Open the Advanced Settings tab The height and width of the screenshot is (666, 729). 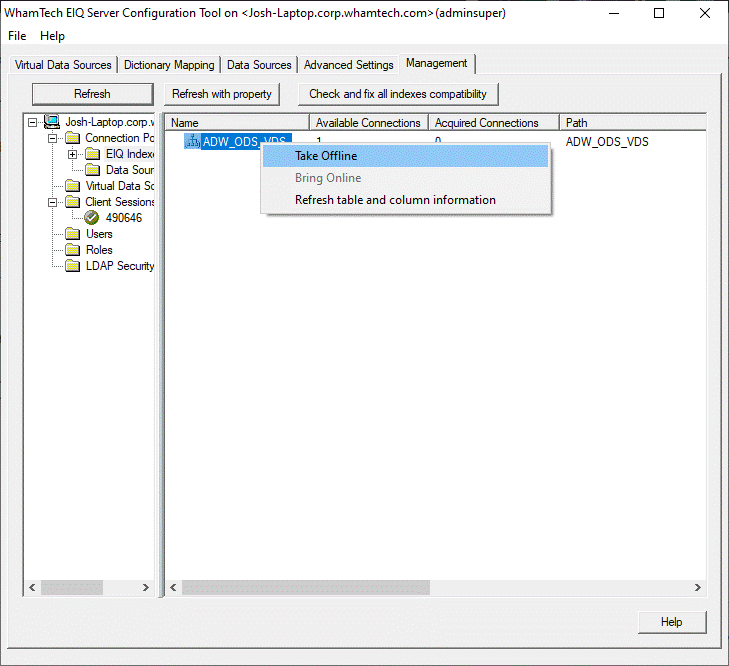(348, 65)
